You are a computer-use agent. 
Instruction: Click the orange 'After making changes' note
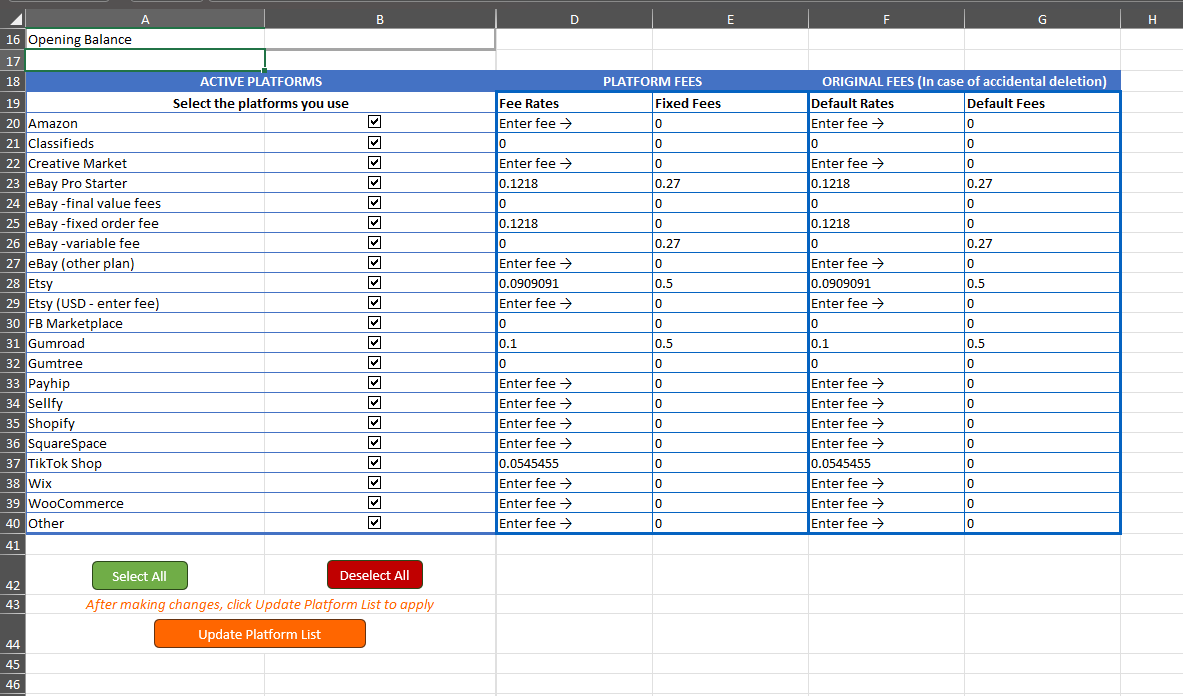click(260, 604)
